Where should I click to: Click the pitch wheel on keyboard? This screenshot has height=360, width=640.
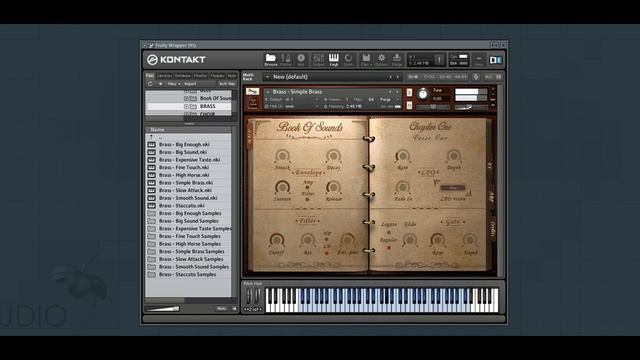coord(249,296)
